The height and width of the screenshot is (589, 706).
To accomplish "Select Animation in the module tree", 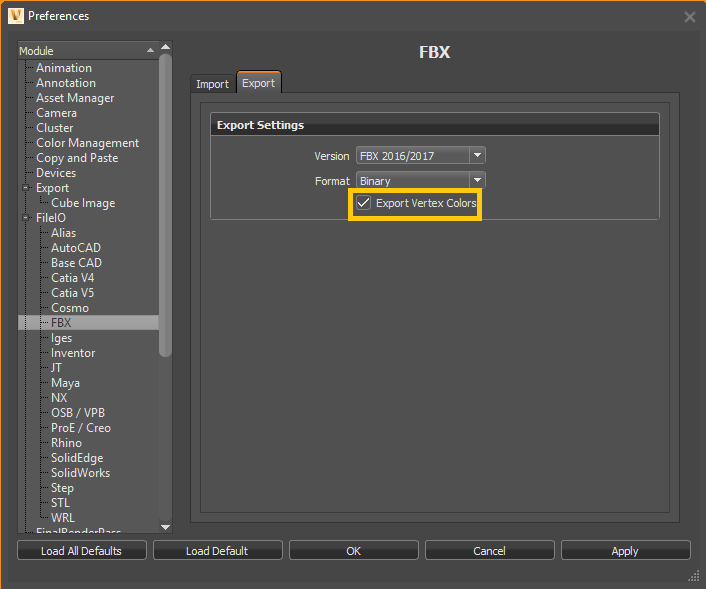I will point(64,68).
